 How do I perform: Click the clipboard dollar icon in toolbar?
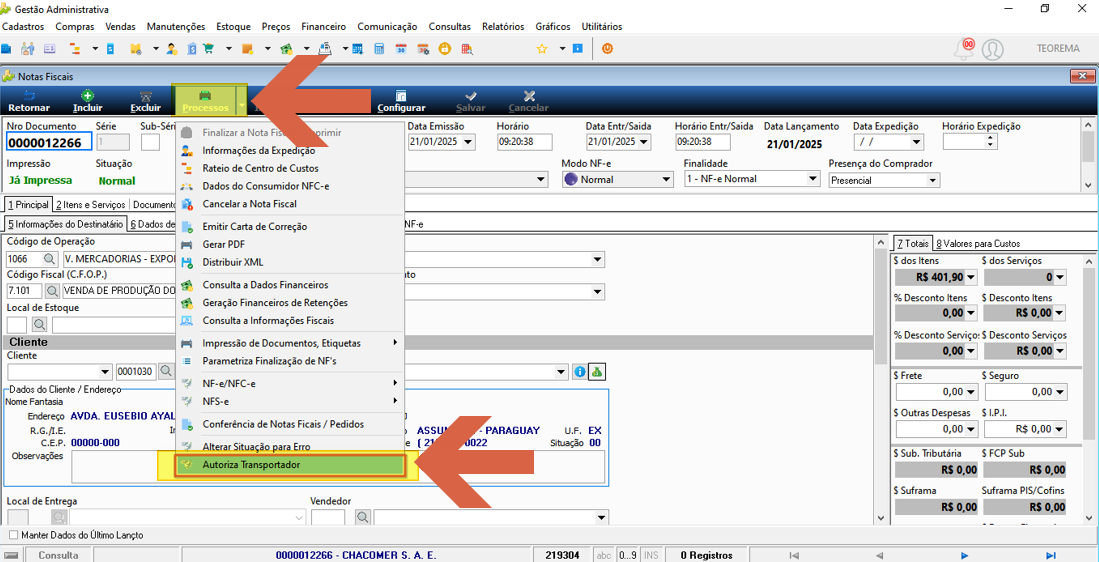tap(193, 49)
